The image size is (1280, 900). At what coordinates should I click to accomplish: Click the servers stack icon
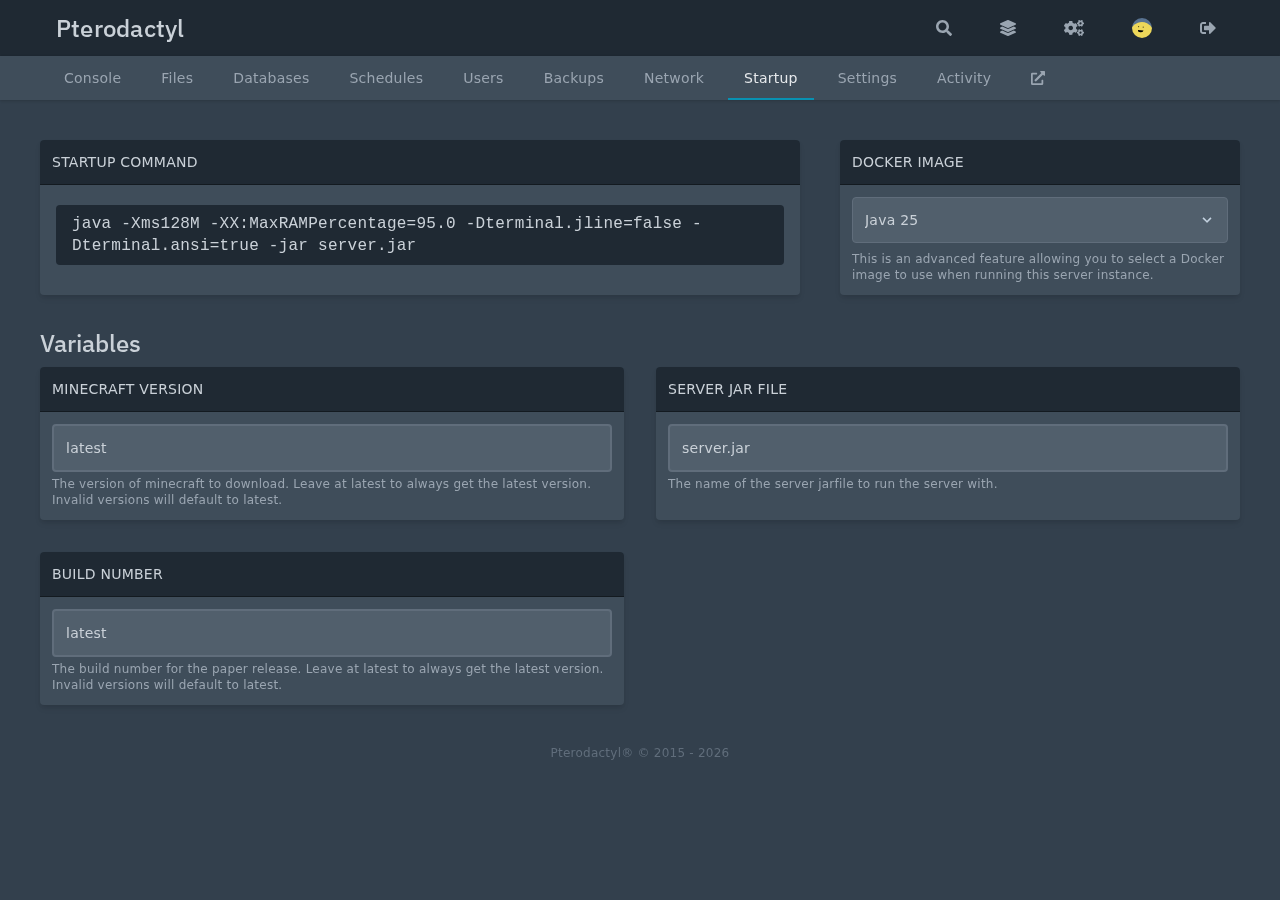click(1008, 28)
